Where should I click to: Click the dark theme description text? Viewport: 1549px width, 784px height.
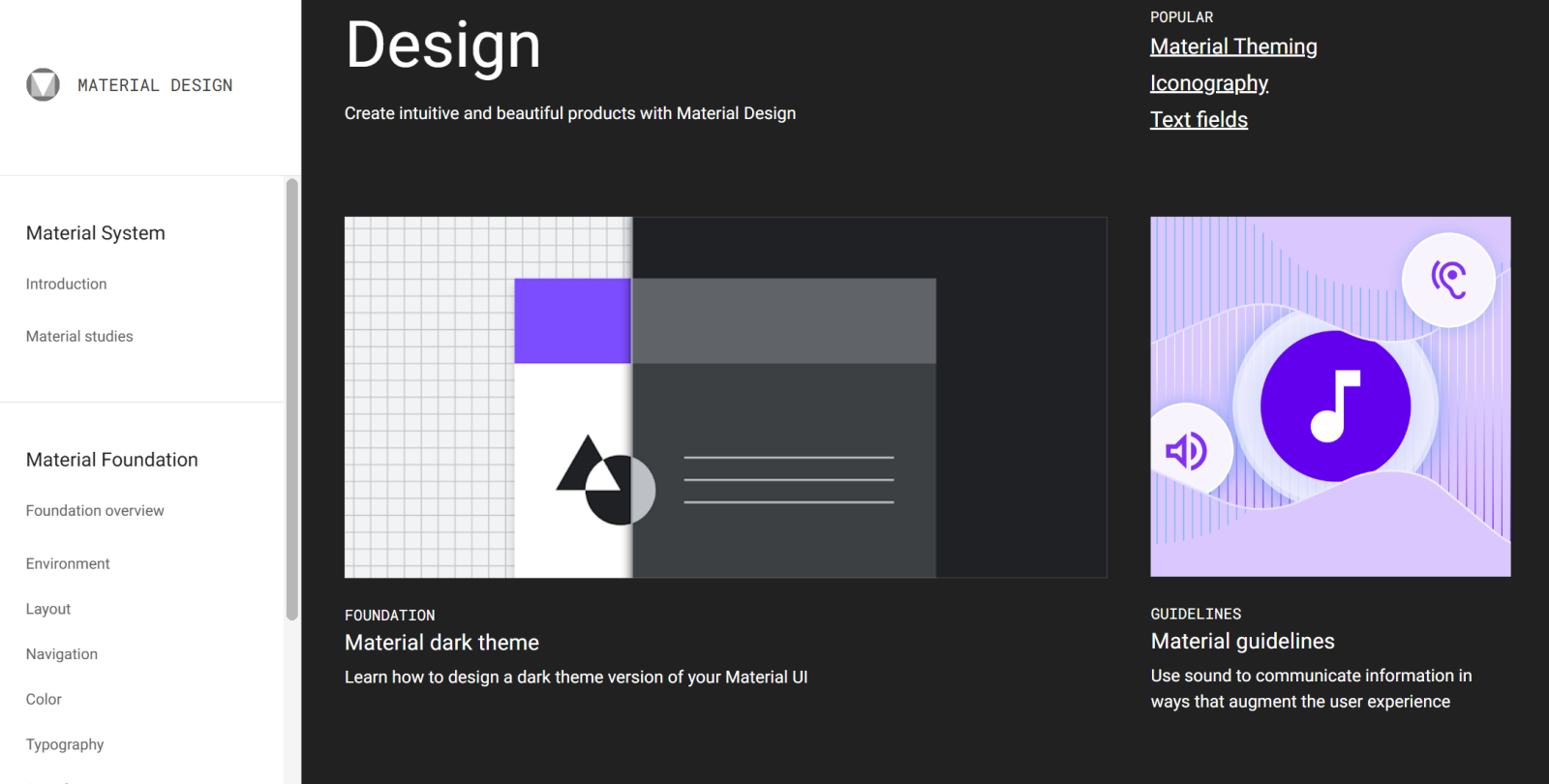(x=576, y=678)
